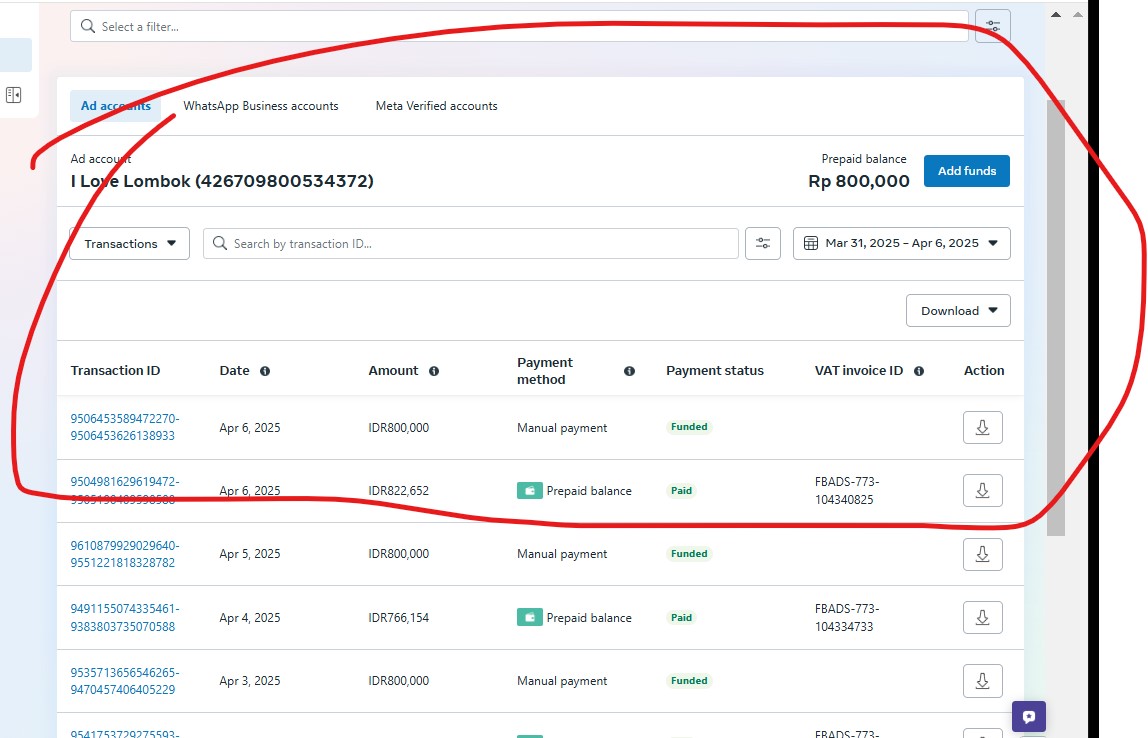Show info tooltip for Payment method column

click(629, 371)
